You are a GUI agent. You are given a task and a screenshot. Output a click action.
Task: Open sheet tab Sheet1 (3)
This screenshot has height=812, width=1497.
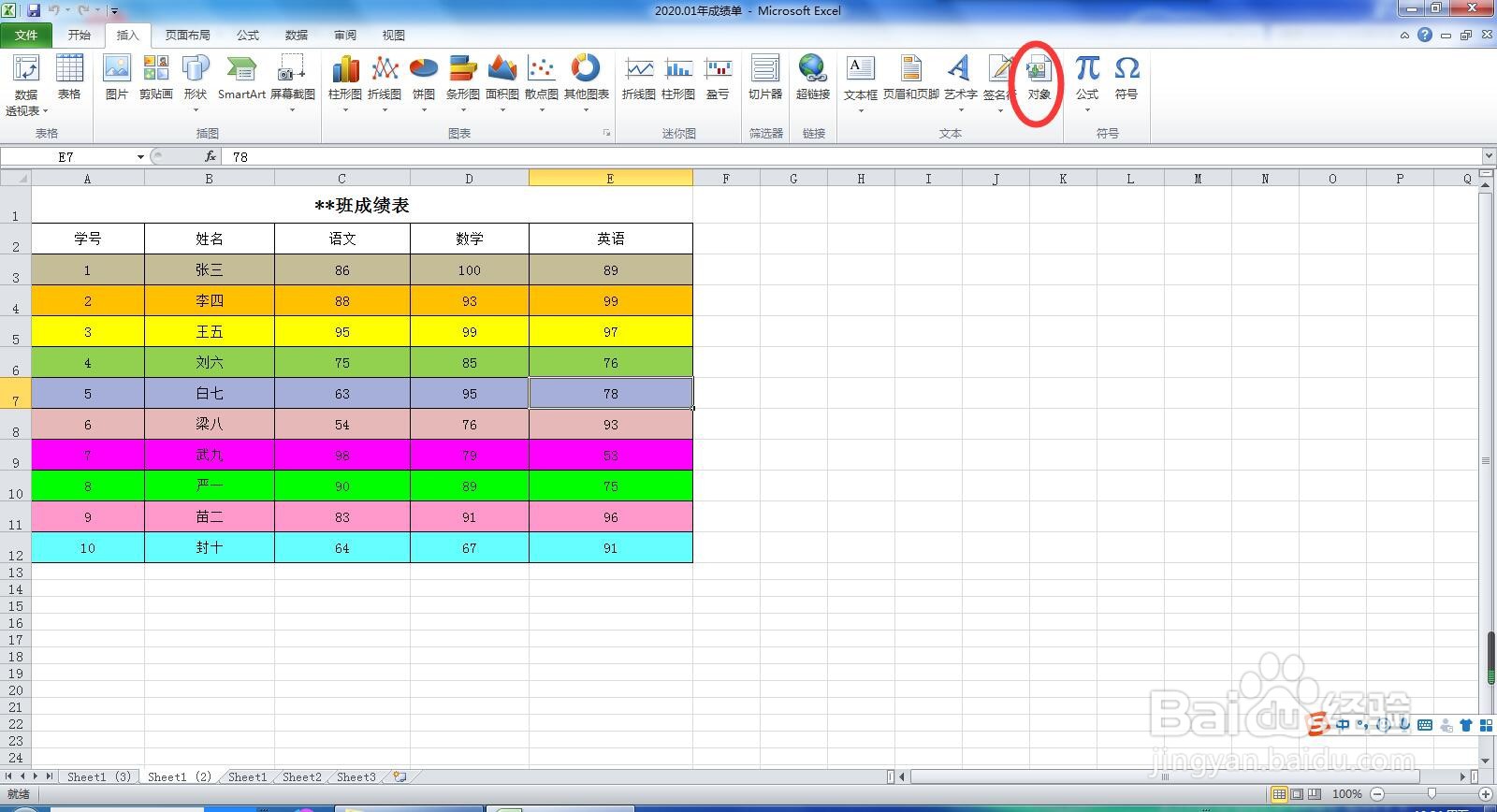[98, 776]
